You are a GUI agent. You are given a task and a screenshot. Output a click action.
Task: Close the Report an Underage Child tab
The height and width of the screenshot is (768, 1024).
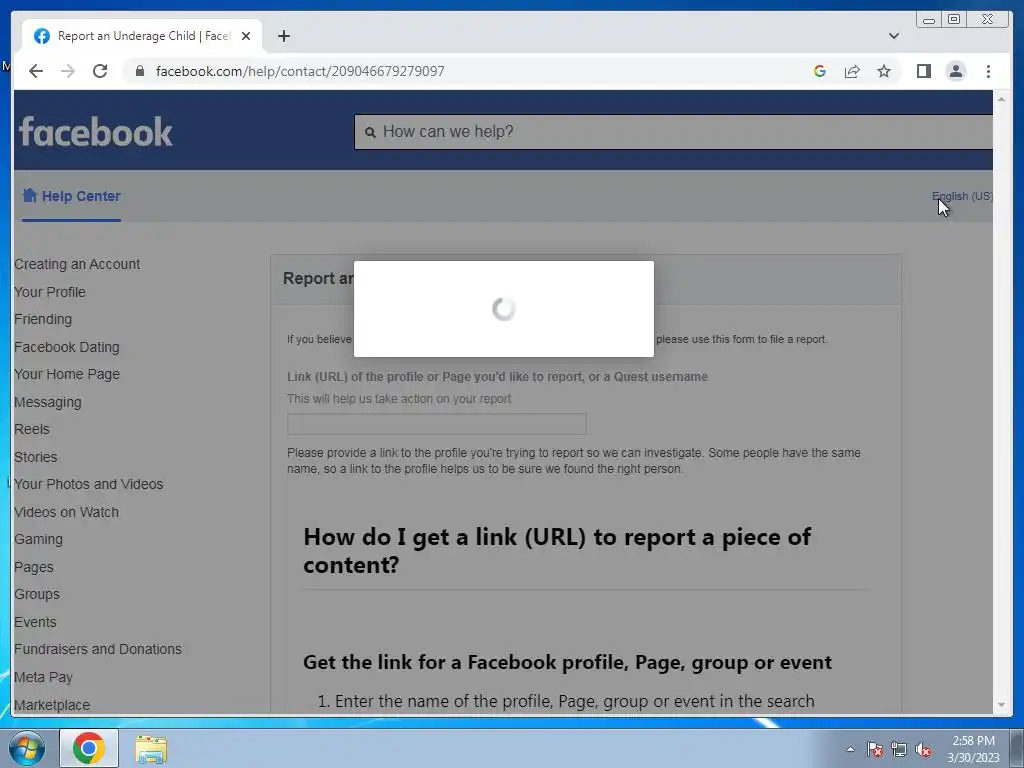(246, 36)
